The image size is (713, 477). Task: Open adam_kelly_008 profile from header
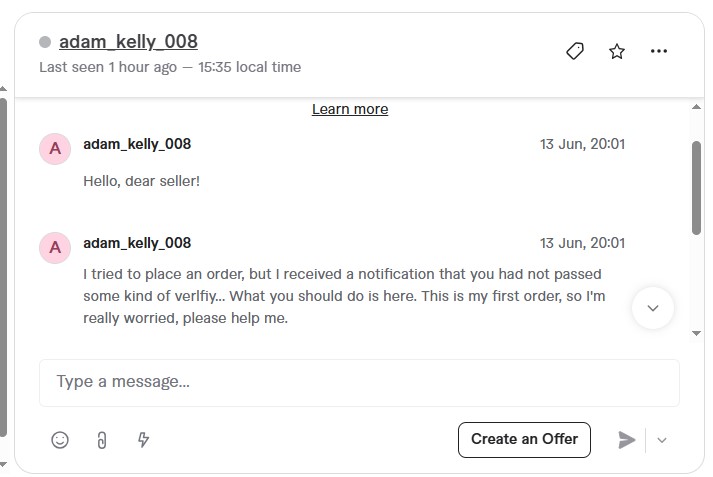coord(128,42)
